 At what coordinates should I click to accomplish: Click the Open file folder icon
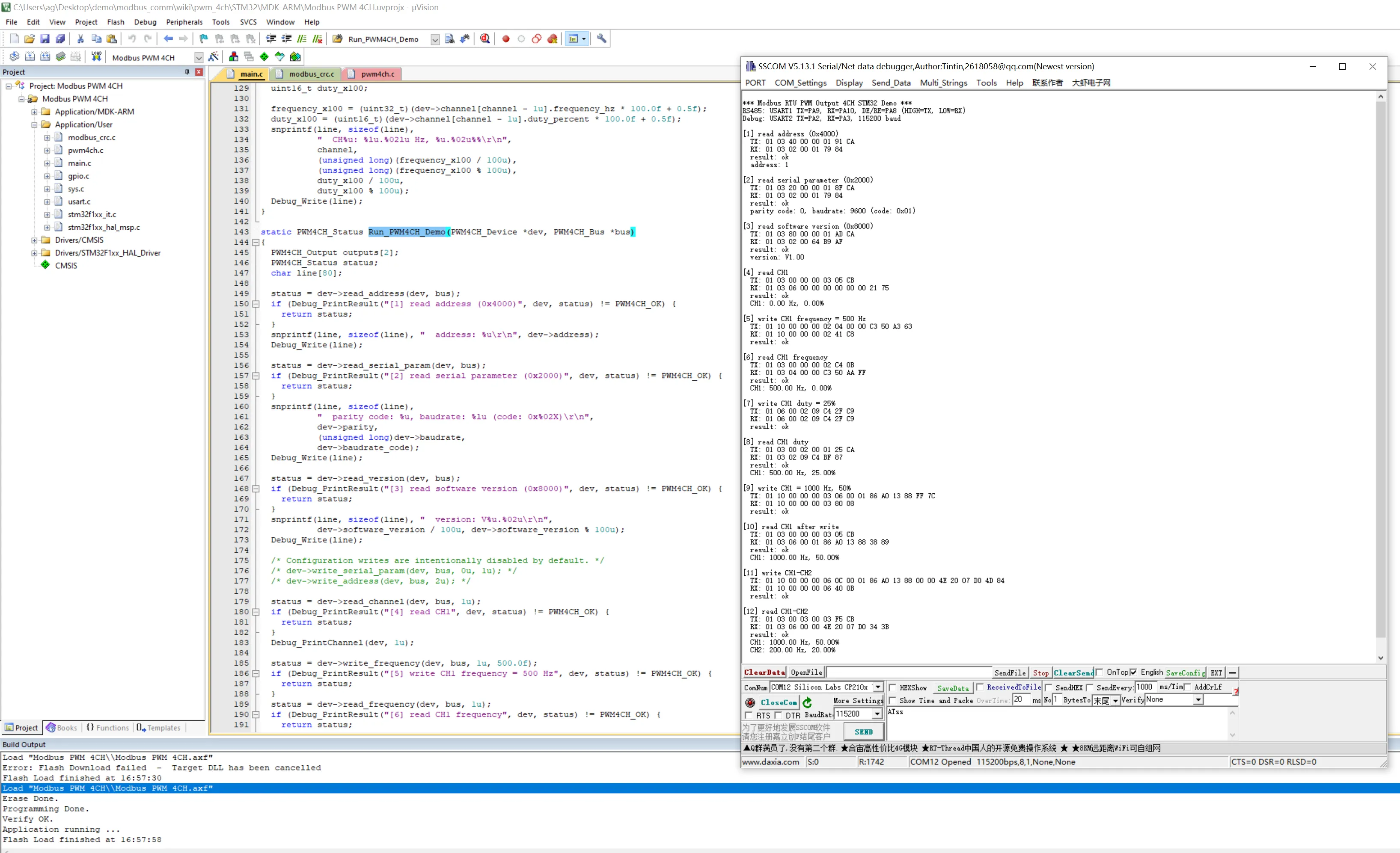pos(30,39)
